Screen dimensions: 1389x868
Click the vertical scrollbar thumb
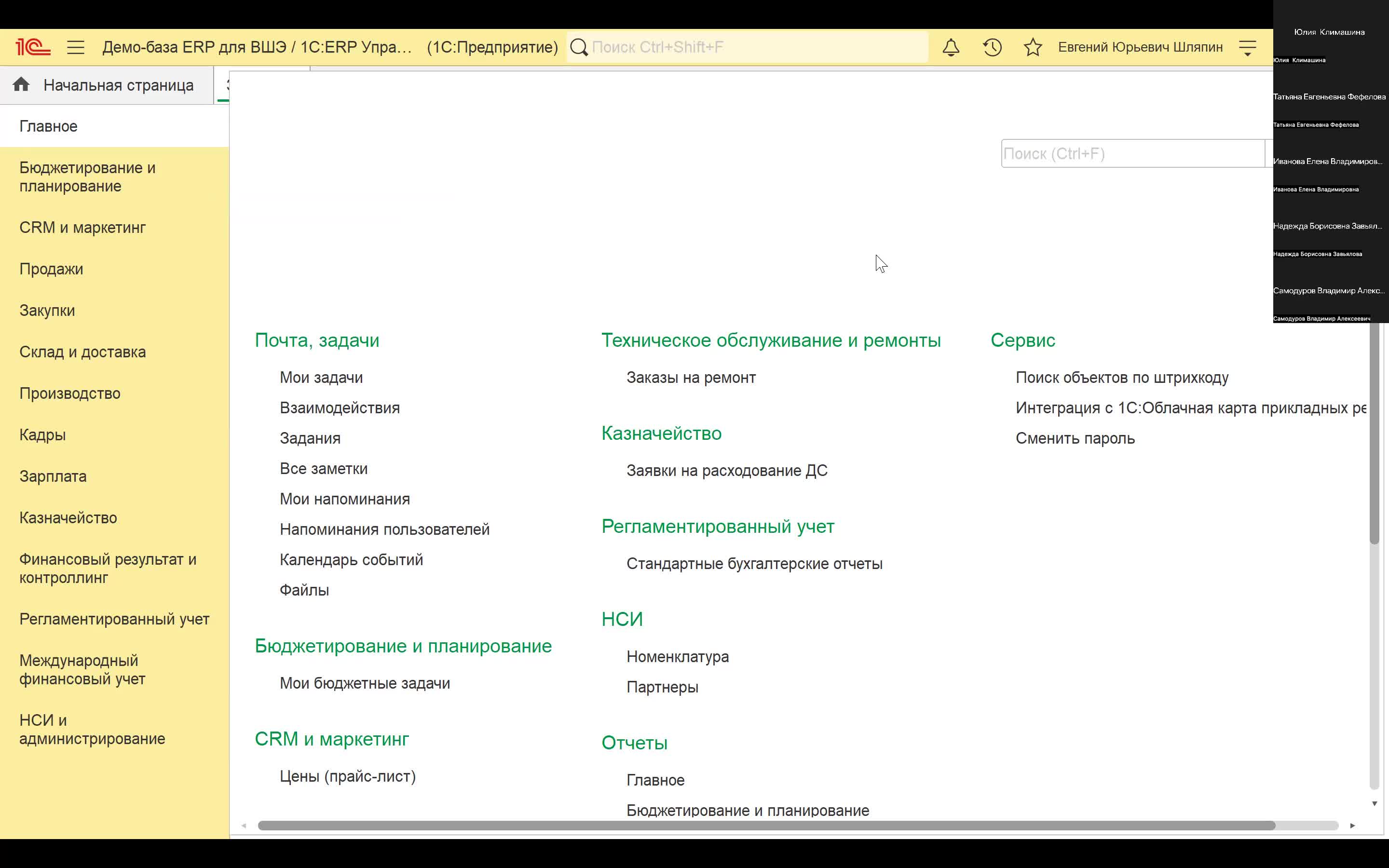pos(1374,433)
